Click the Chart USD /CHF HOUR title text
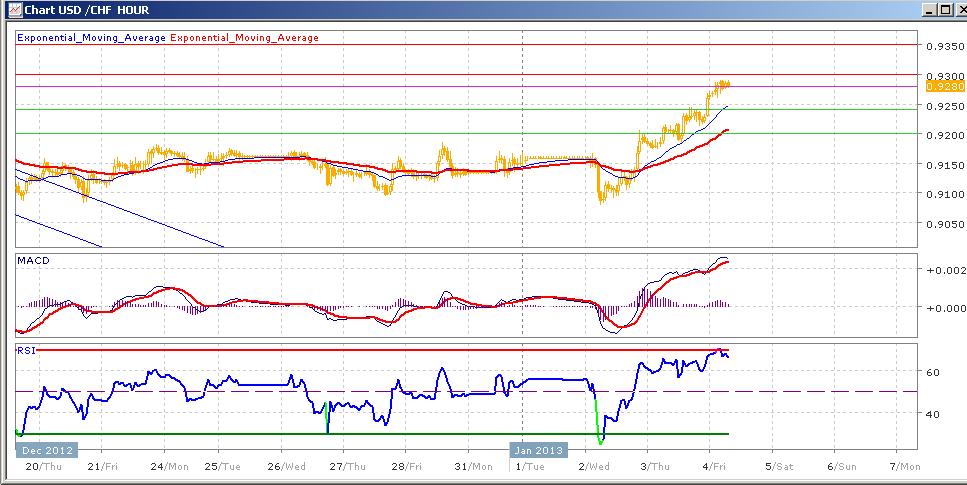 click(x=86, y=10)
